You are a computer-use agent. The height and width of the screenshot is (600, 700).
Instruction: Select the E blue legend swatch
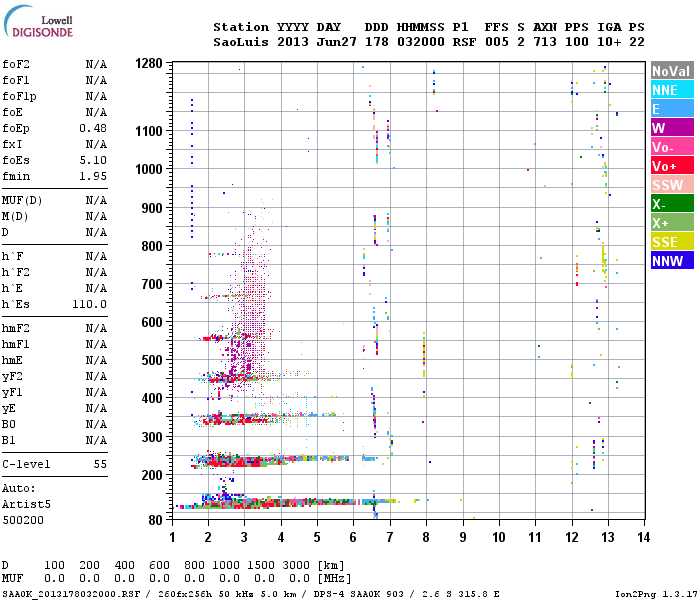[x=672, y=108]
